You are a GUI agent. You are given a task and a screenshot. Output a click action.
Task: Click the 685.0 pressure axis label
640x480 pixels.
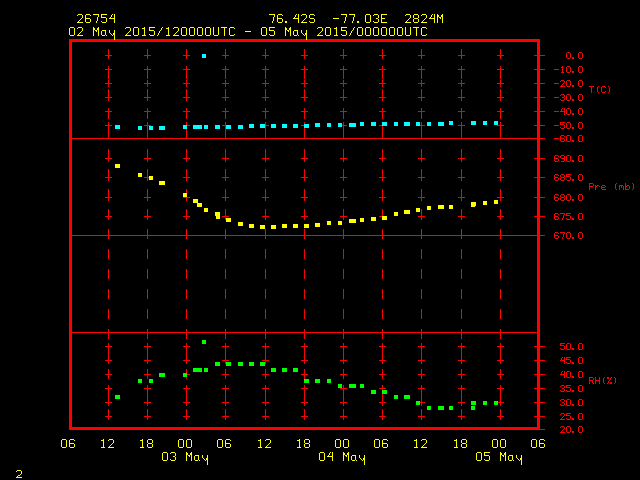coord(568,178)
